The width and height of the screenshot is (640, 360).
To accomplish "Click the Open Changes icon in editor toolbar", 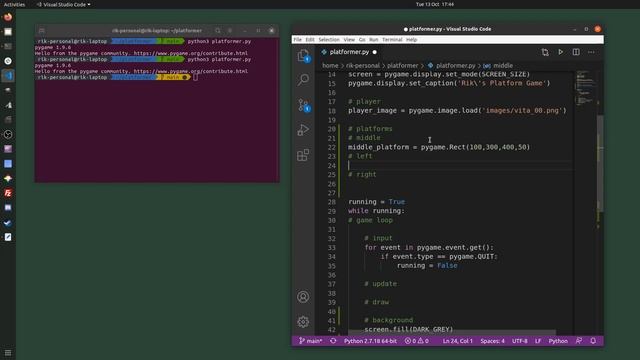I will [545, 52].
